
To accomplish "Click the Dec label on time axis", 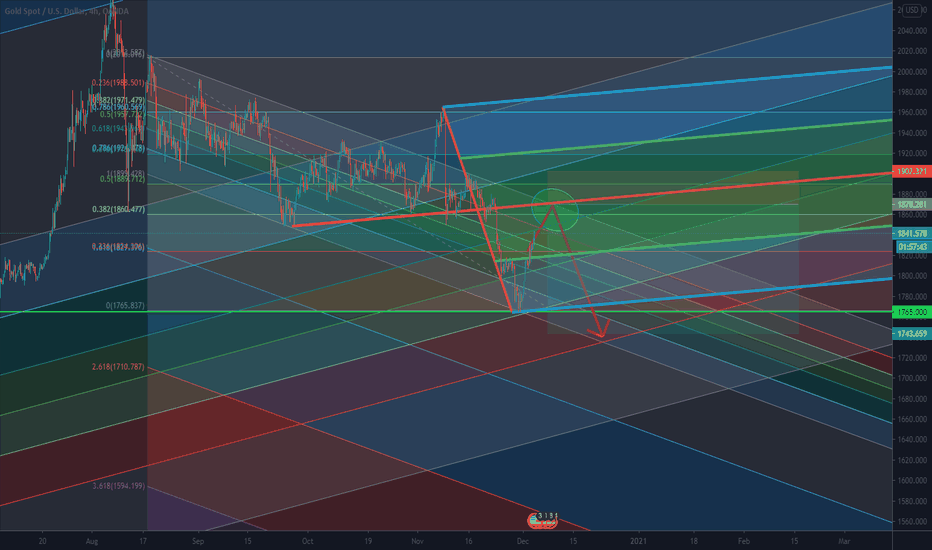I will pos(522,542).
